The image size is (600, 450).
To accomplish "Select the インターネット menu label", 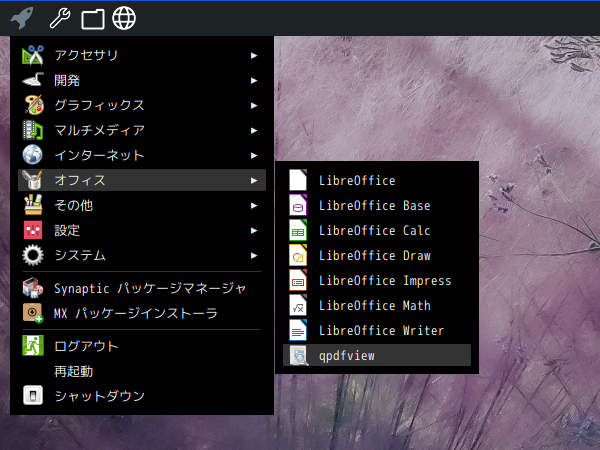I will tap(99, 155).
